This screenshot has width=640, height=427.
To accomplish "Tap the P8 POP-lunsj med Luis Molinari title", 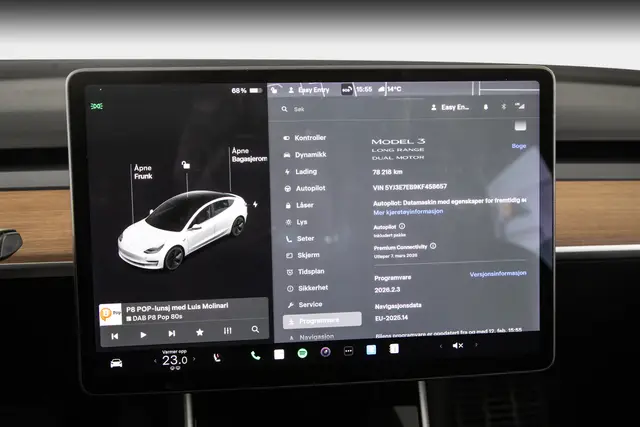I will [177, 307].
